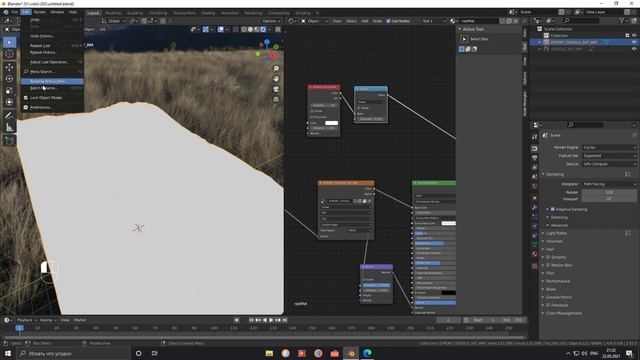The width and height of the screenshot is (640, 360).
Task: Open the Blender logo app menu
Action: coord(6,12)
